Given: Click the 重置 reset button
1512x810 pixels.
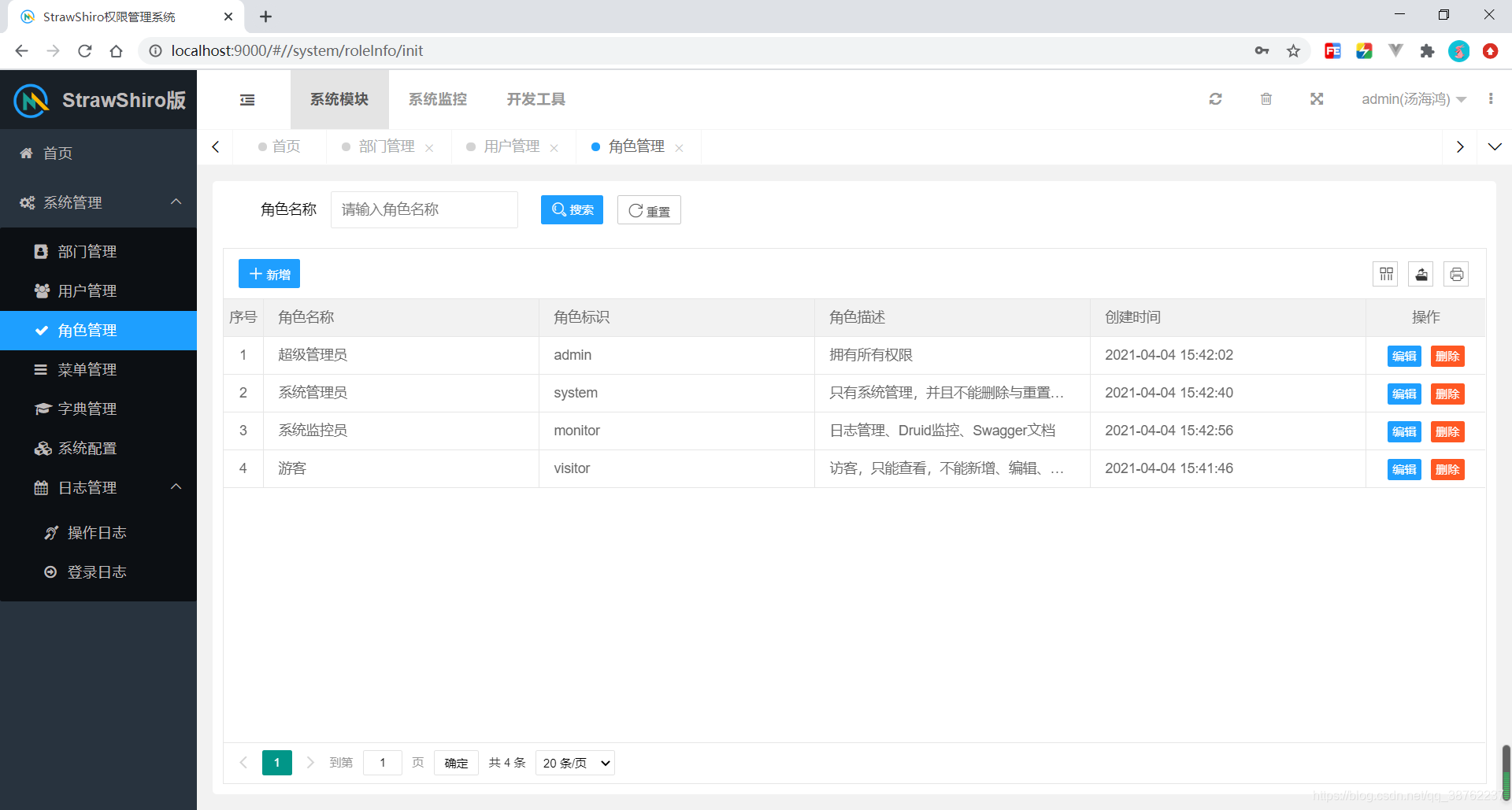Looking at the screenshot, I should [x=649, y=210].
